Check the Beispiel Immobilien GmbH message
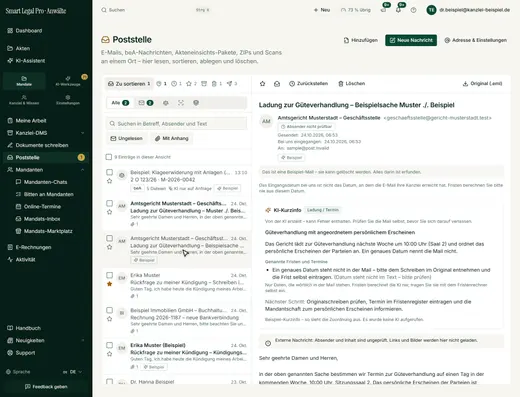Screen dimensions: 520x397 coord(109,310)
